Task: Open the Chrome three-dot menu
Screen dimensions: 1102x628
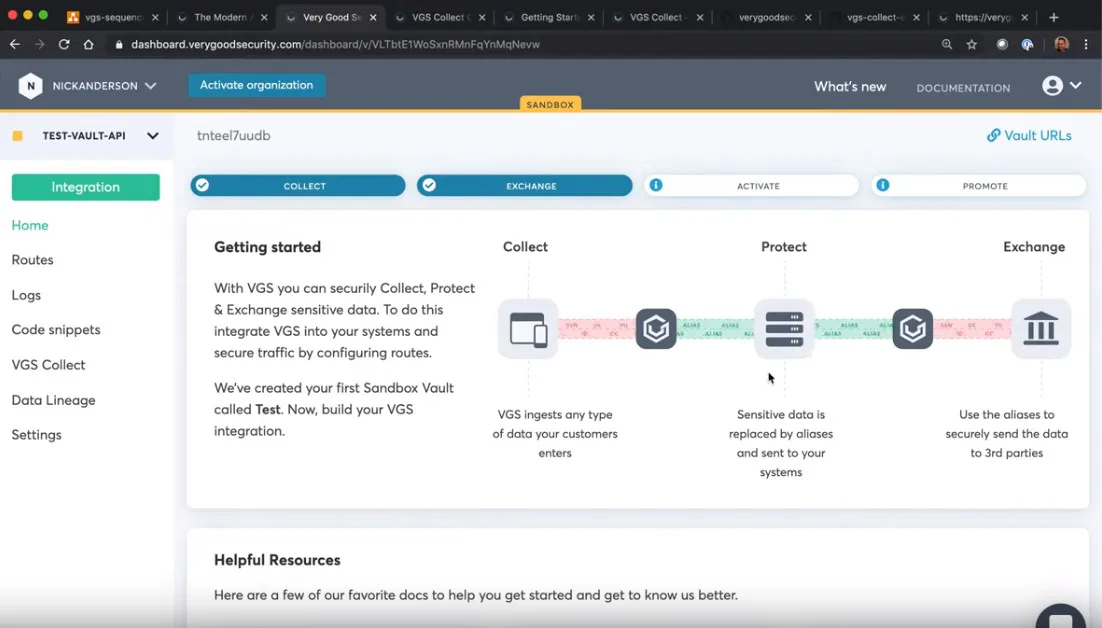Action: click(x=1086, y=44)
